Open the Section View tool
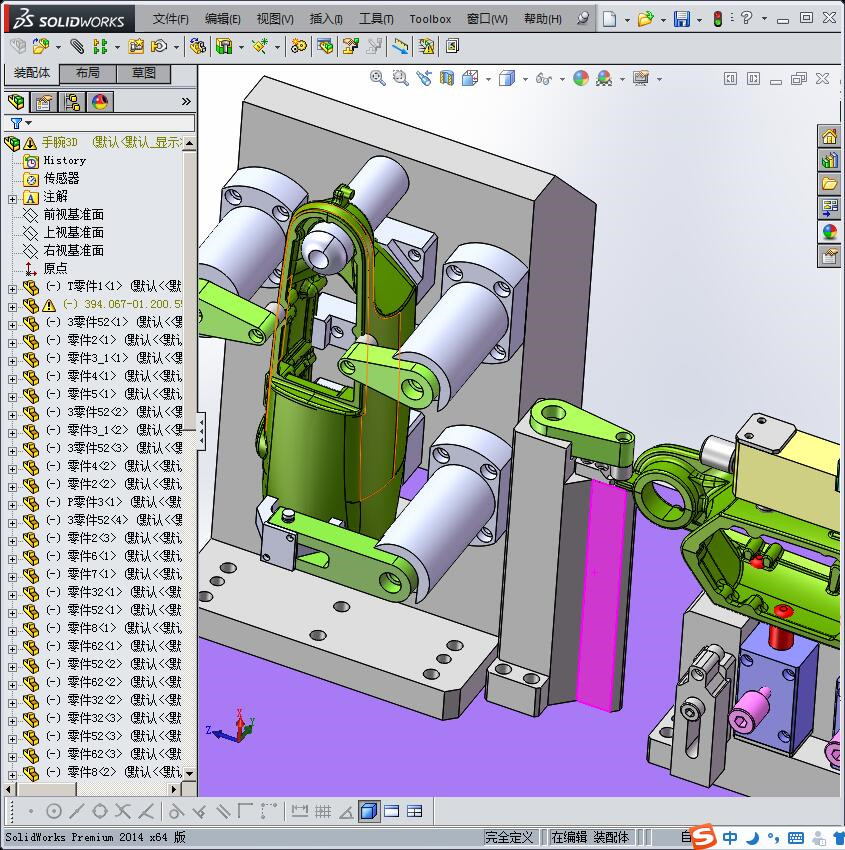Image resolution: width=845 pixels, height=850 pixels. (447, 78)
